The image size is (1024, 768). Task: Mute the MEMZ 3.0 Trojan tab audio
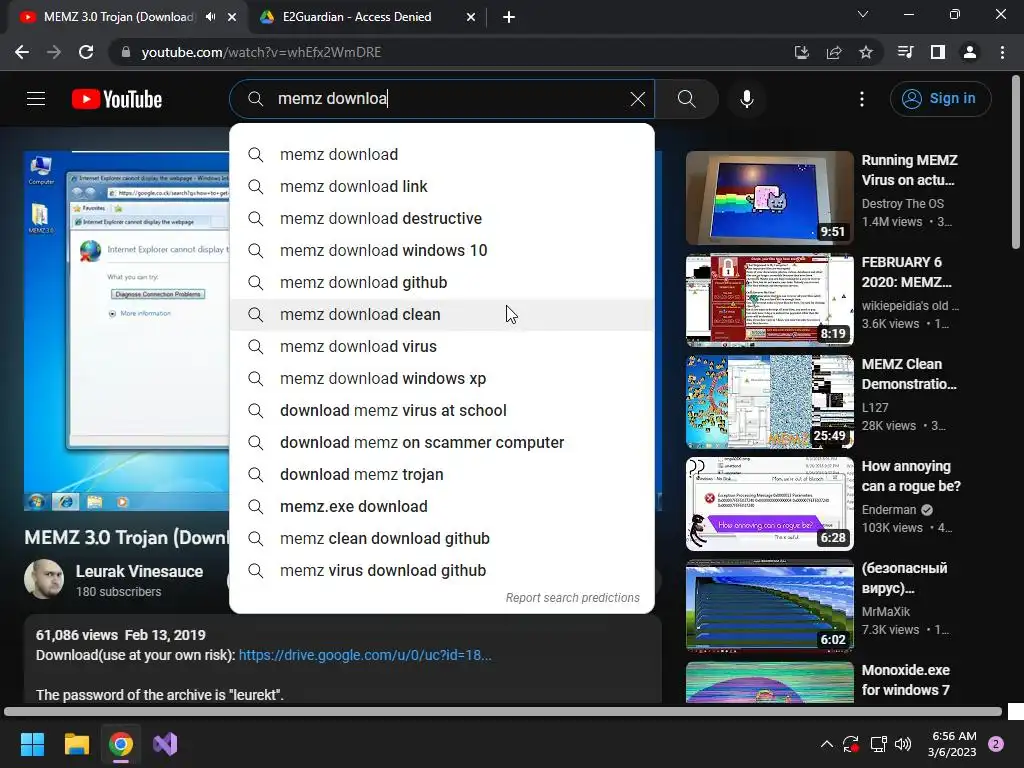tap(210, 17)
